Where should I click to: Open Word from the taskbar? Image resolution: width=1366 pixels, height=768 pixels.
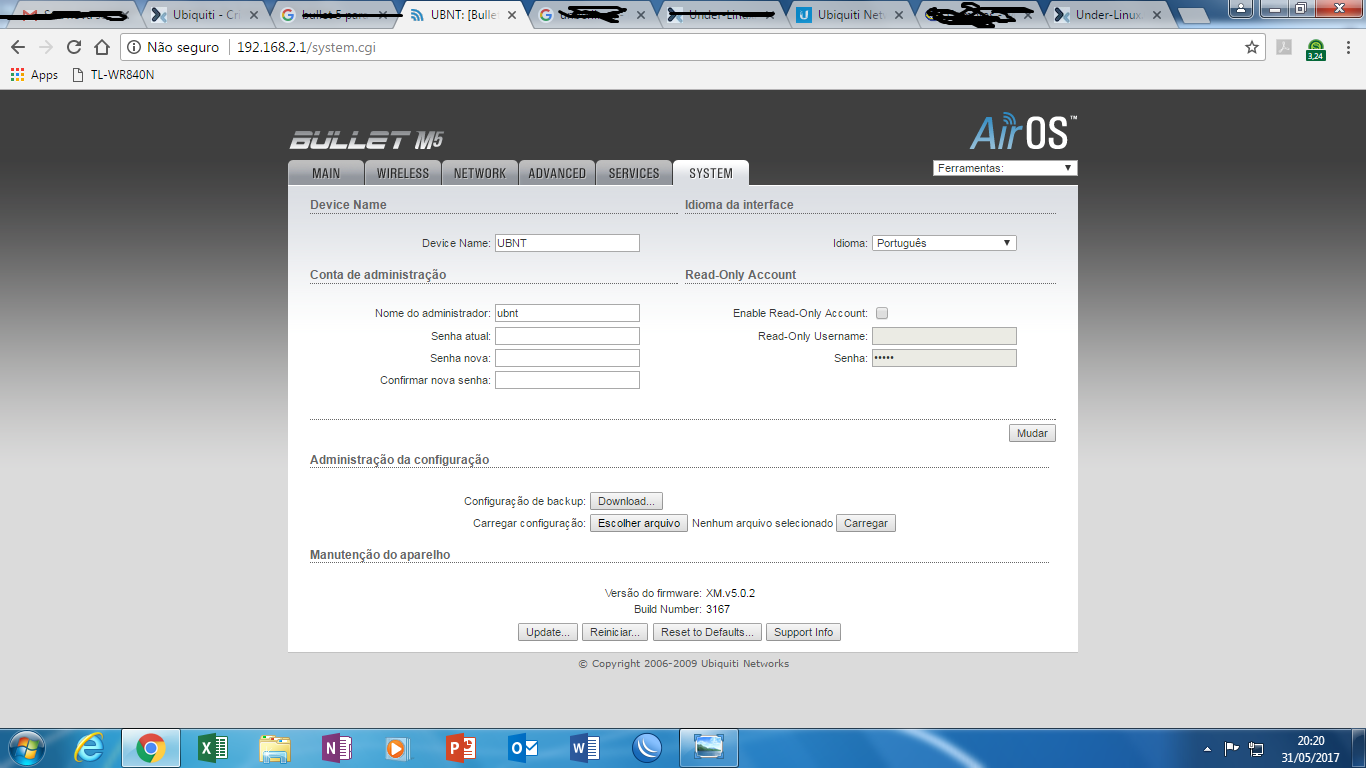pos(585,747)
